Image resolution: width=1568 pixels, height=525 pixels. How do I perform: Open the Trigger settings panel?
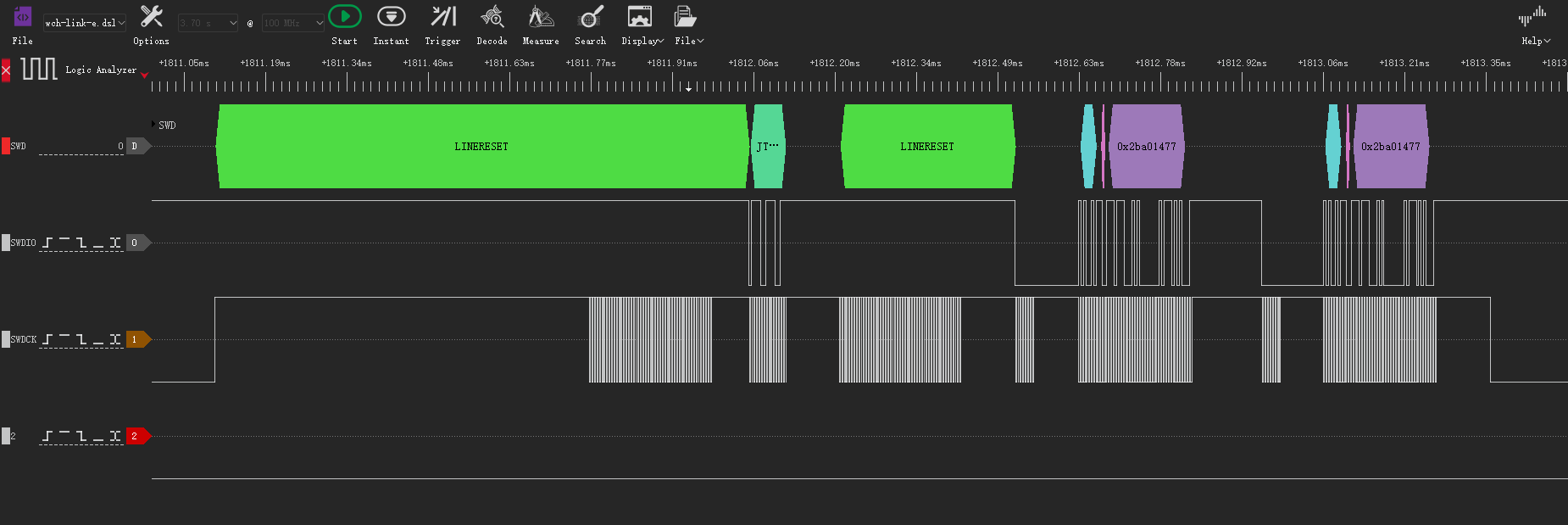[x=442, y=17]
